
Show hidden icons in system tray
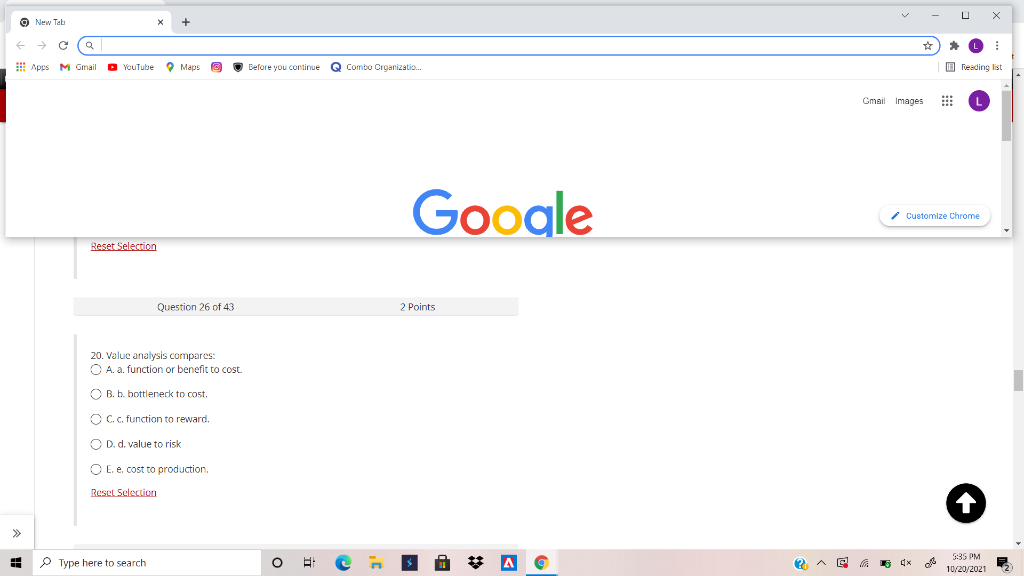tap(820, 562)
